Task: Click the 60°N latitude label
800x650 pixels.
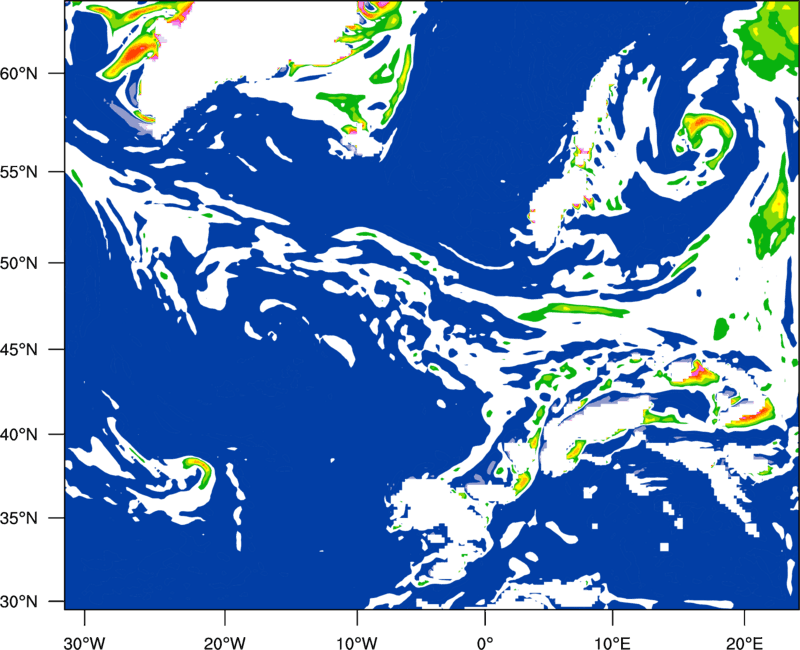Action: point(19,73)
